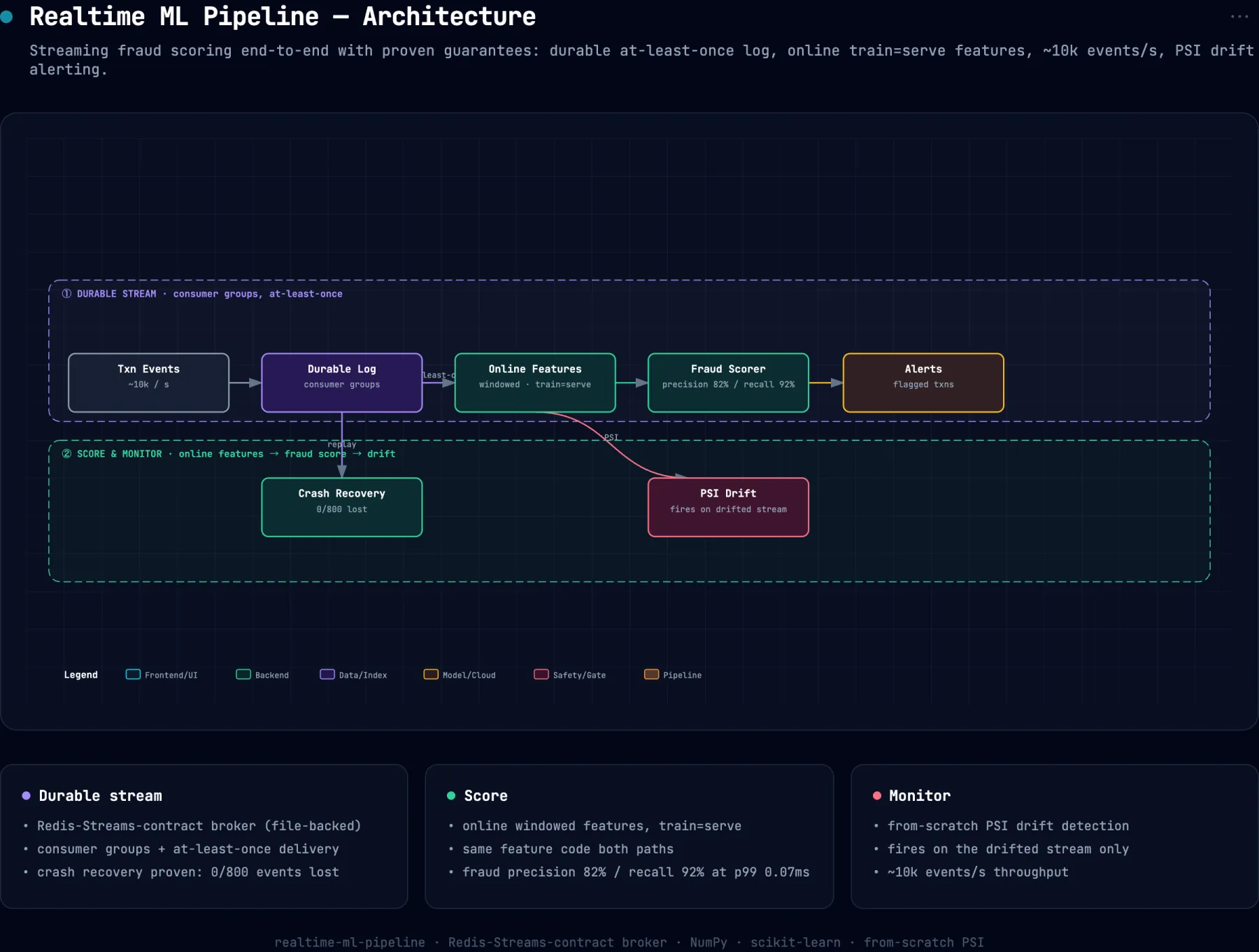Click the 'Monitor' card heading
The width and height of the screenshot is (1259, 952).
(920, 795)
